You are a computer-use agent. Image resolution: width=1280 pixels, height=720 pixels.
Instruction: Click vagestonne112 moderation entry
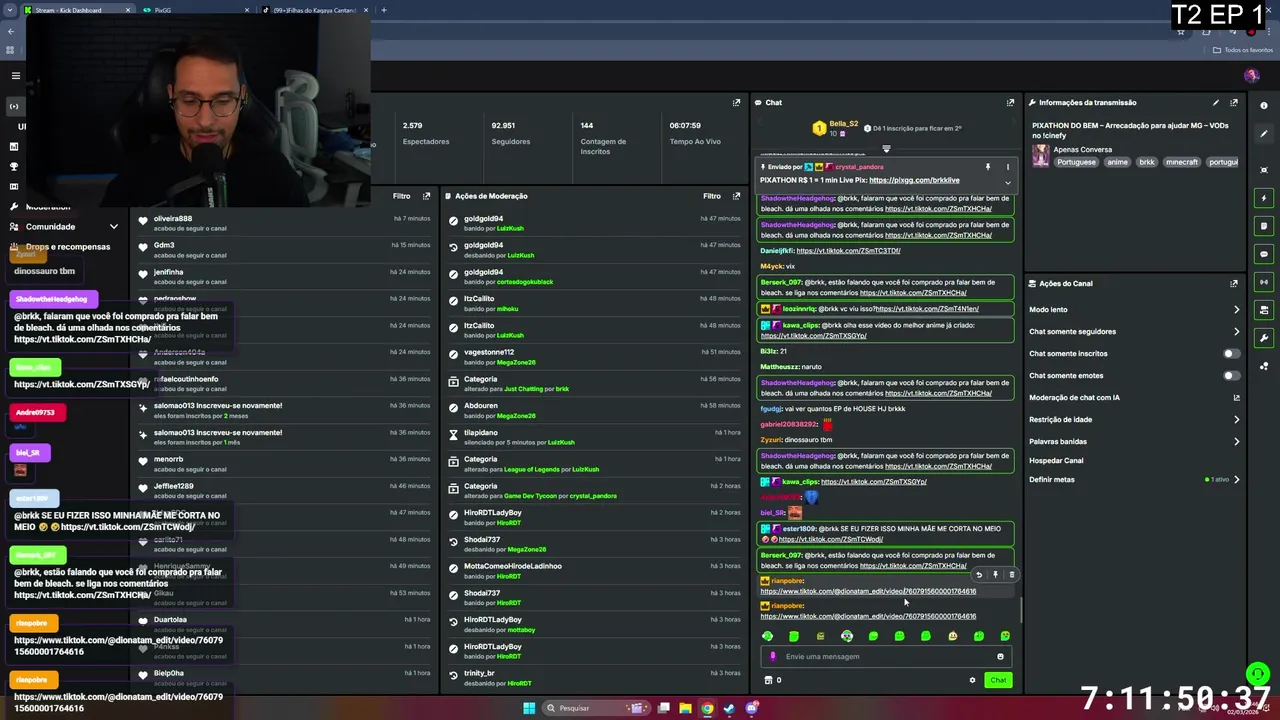(594, 357)
